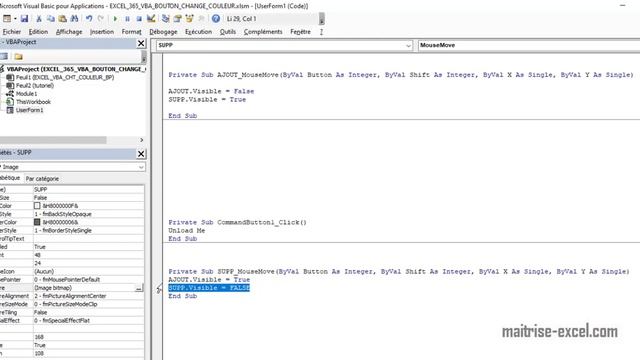This screenshot has width=640, height=360.
Task: Click the ellipsis button beside (Image bitmap)
Action: pyautogui.click(x=139, y=288)
